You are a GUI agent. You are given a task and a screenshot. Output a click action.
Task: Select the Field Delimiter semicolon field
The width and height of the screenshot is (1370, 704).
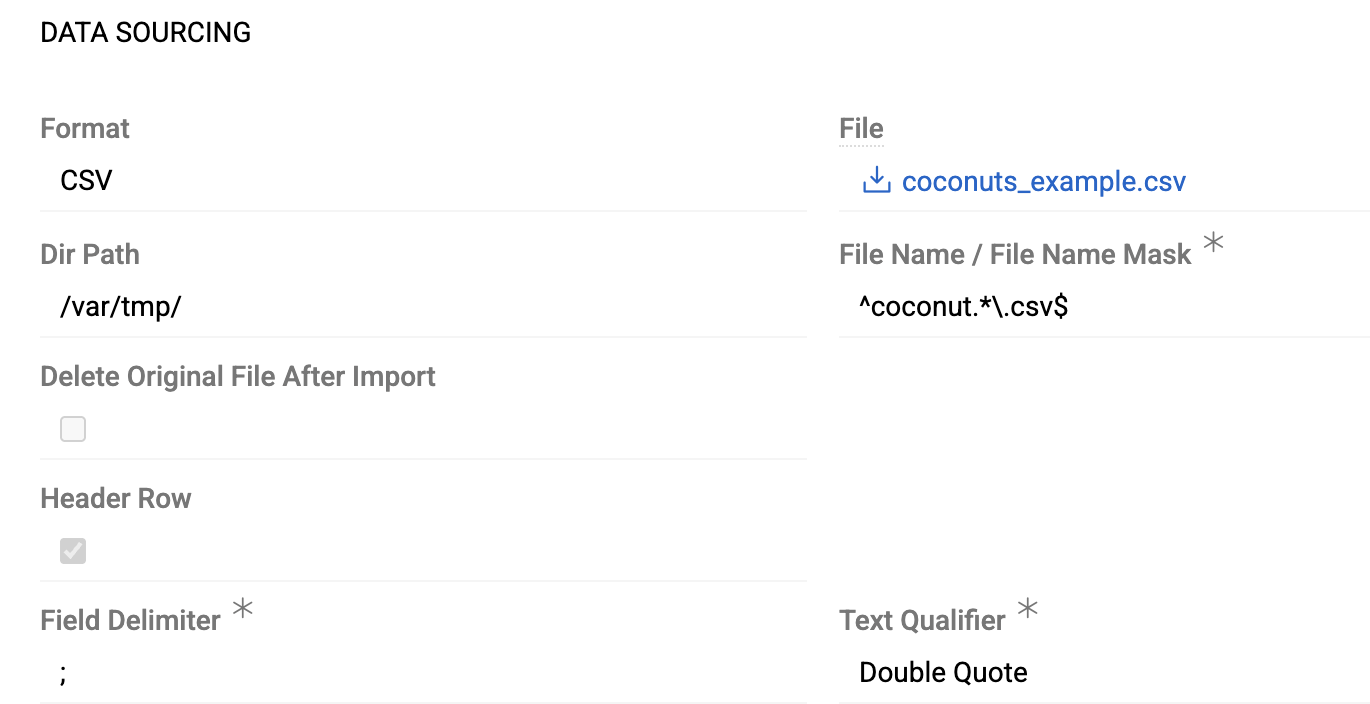tap(422, 672)
